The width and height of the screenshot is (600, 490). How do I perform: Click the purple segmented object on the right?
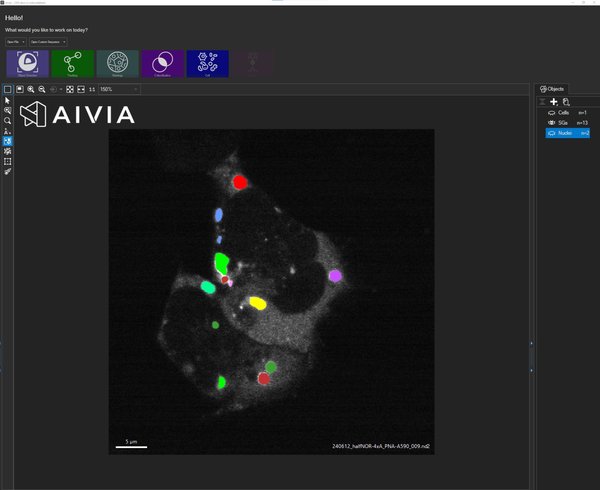(335, 276)
